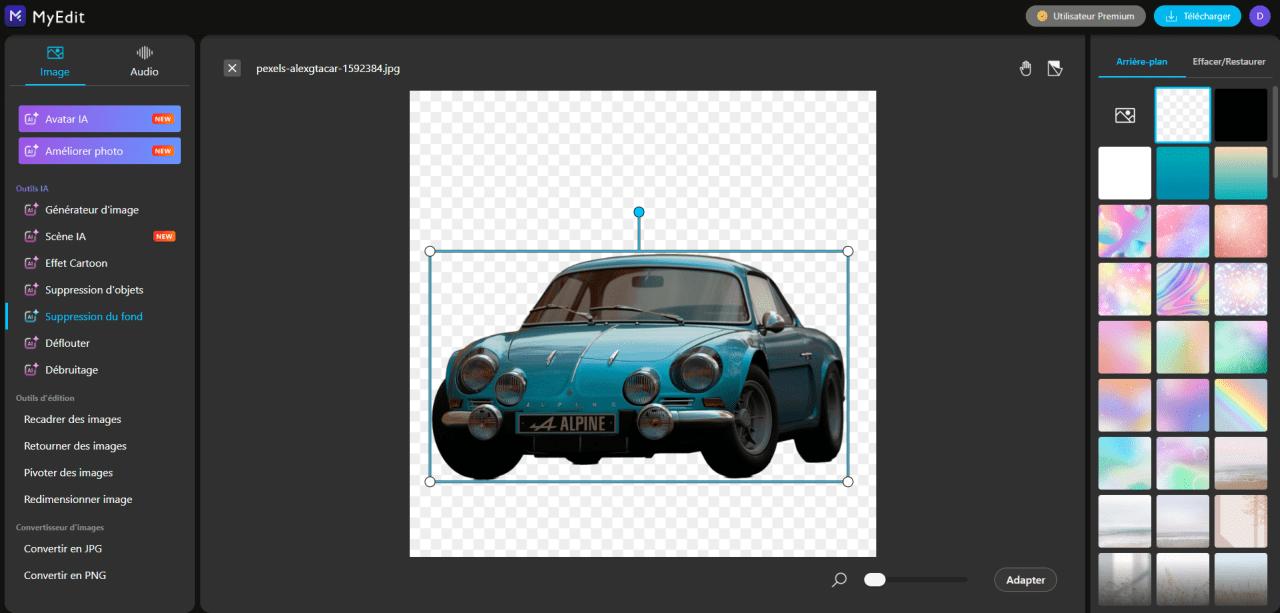Screen dimensions: 1280x613
Task: Select the black background swatch
Action: 1240,114
